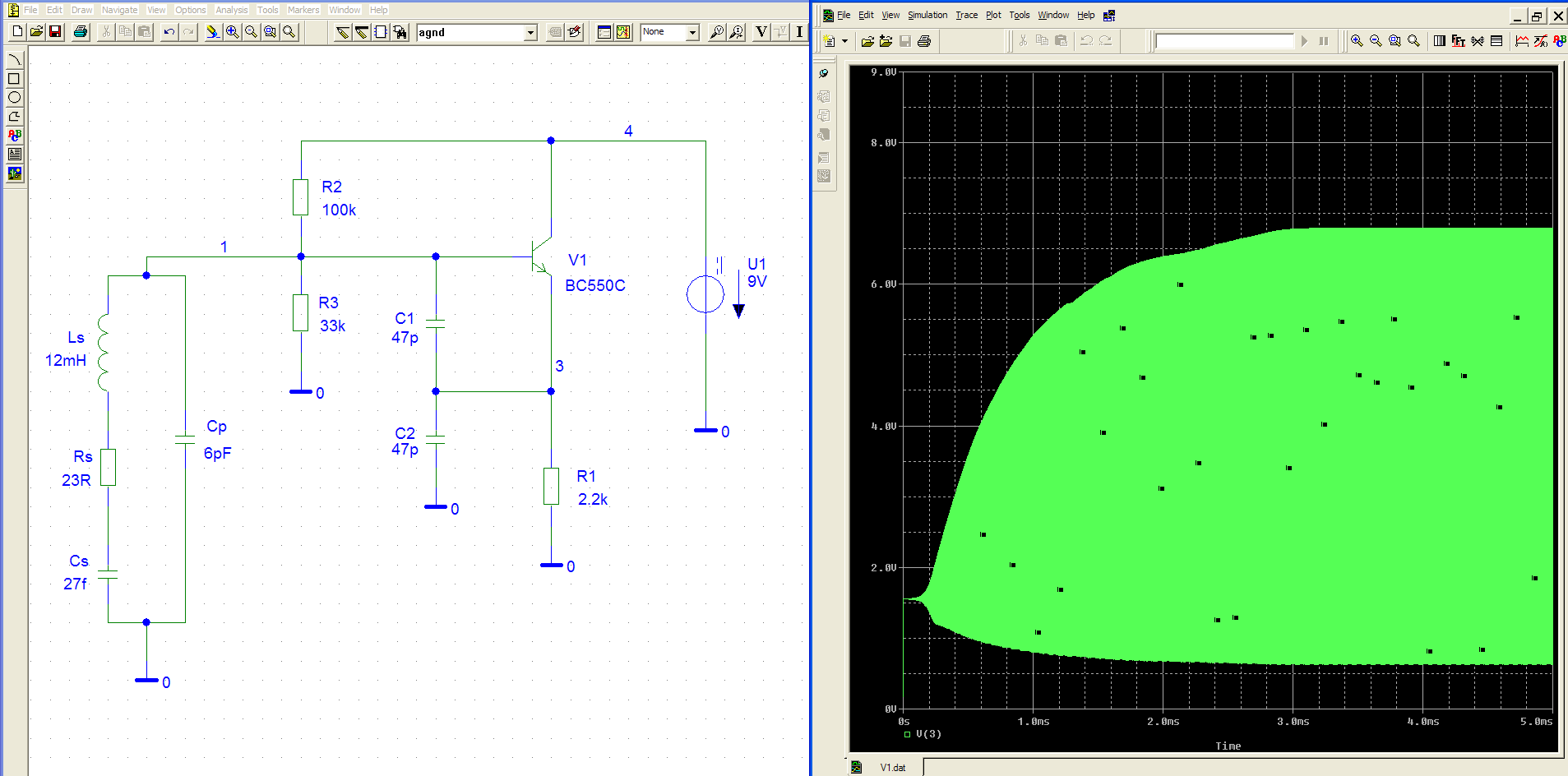
Task: Print the schematic
Action: pyautogui.click(x=81, y=32)
